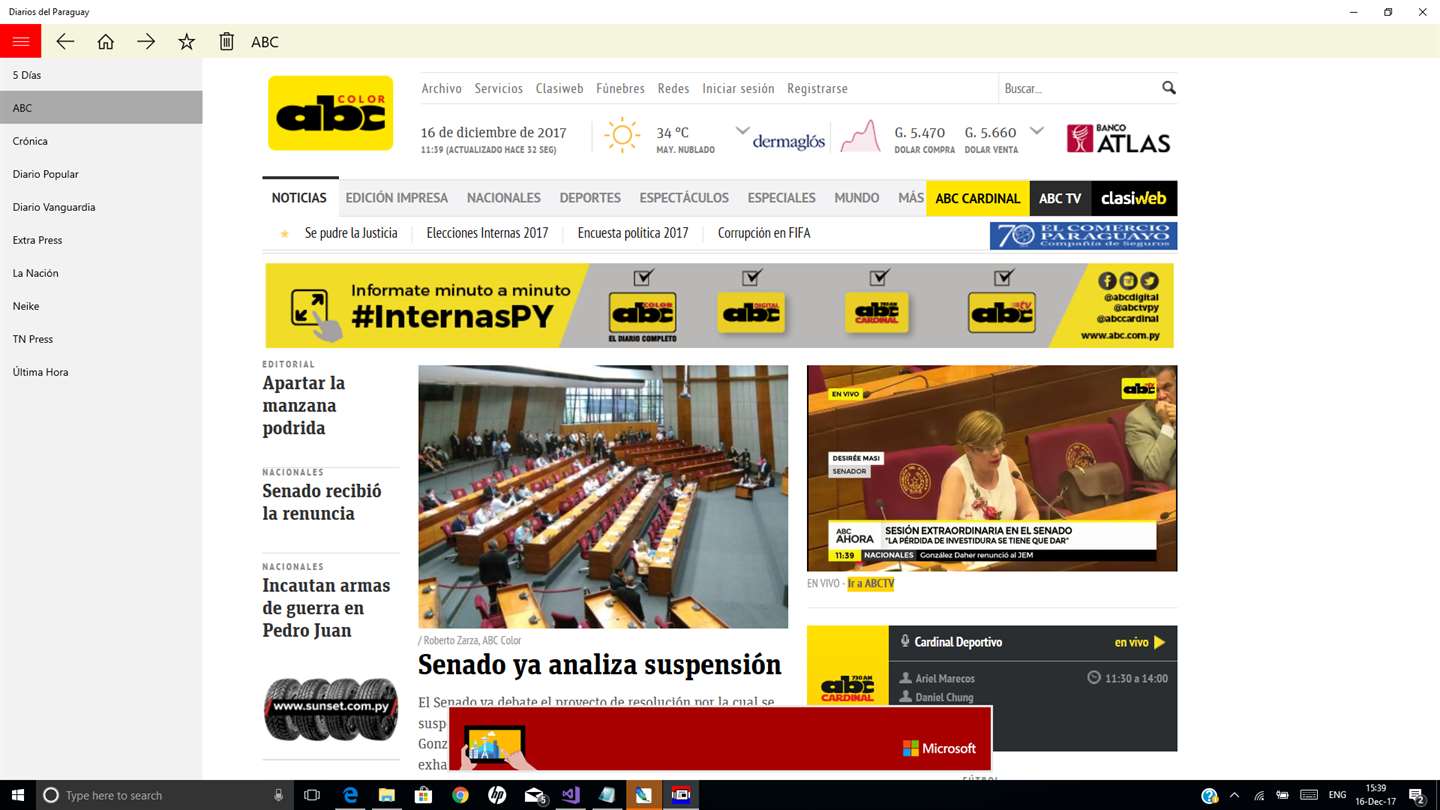Select Diario Vanguardia in the sidebar
1440x810 pixels.
101,207
